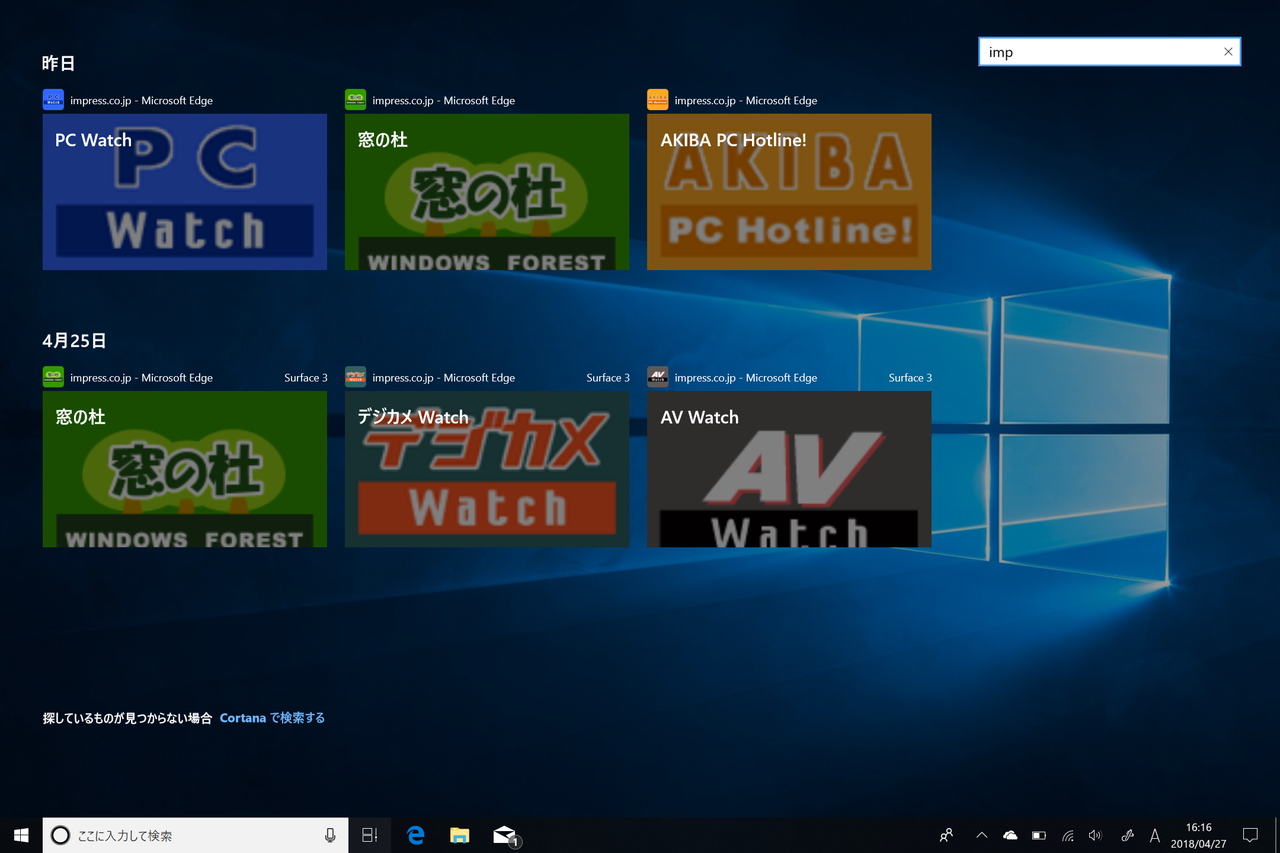Click the デジカメ Watch favicon icon
The width and height of the screenshot is (1280, 853).
tap(355, 377)
